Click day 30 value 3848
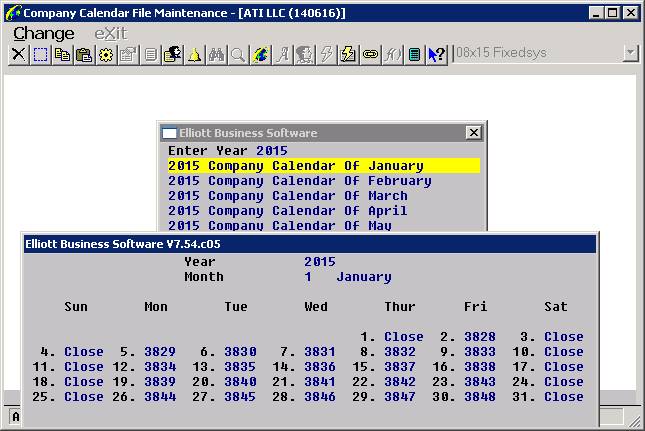 coord(480,397)
